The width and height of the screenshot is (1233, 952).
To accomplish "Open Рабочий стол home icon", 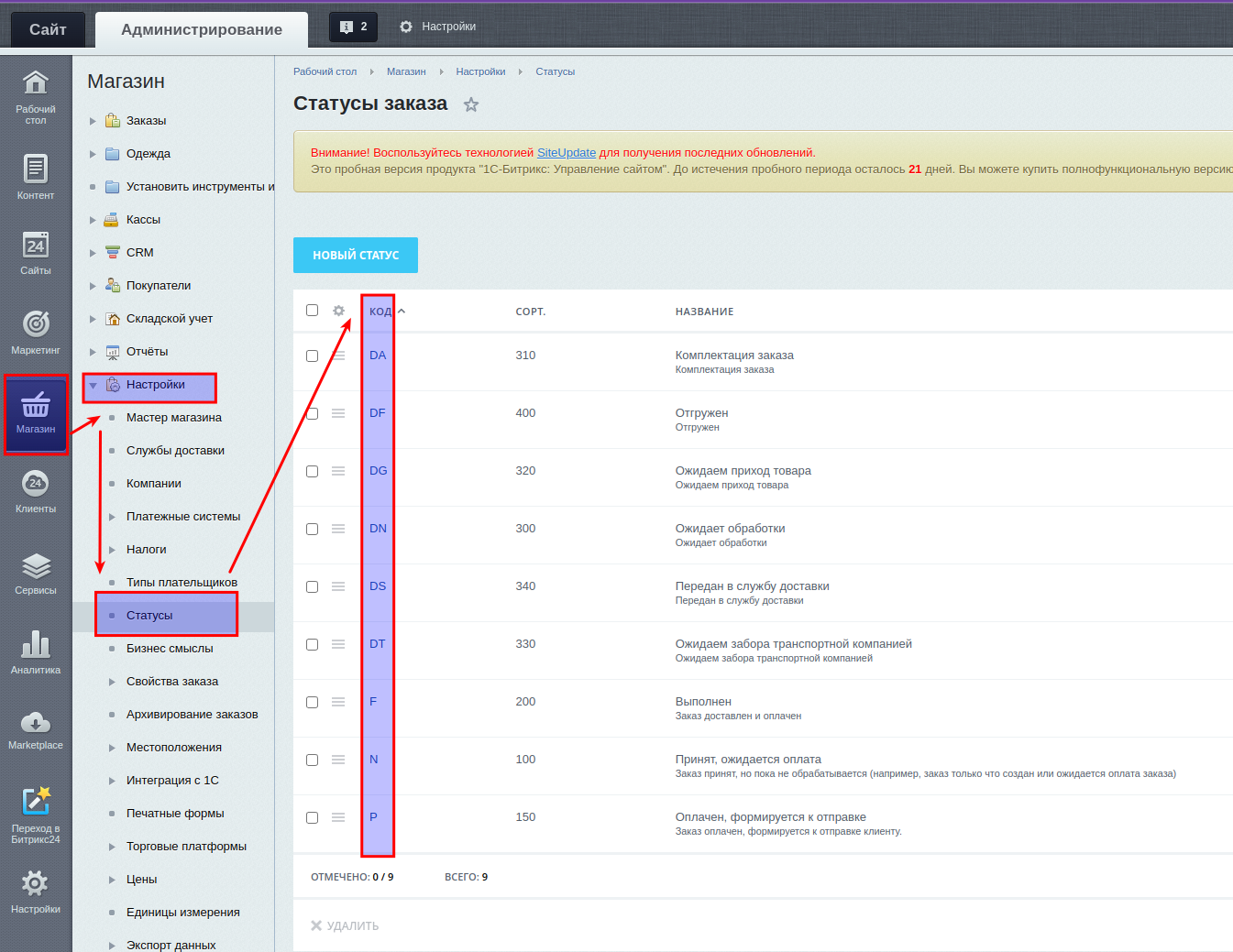I will (x=35, y=84).
